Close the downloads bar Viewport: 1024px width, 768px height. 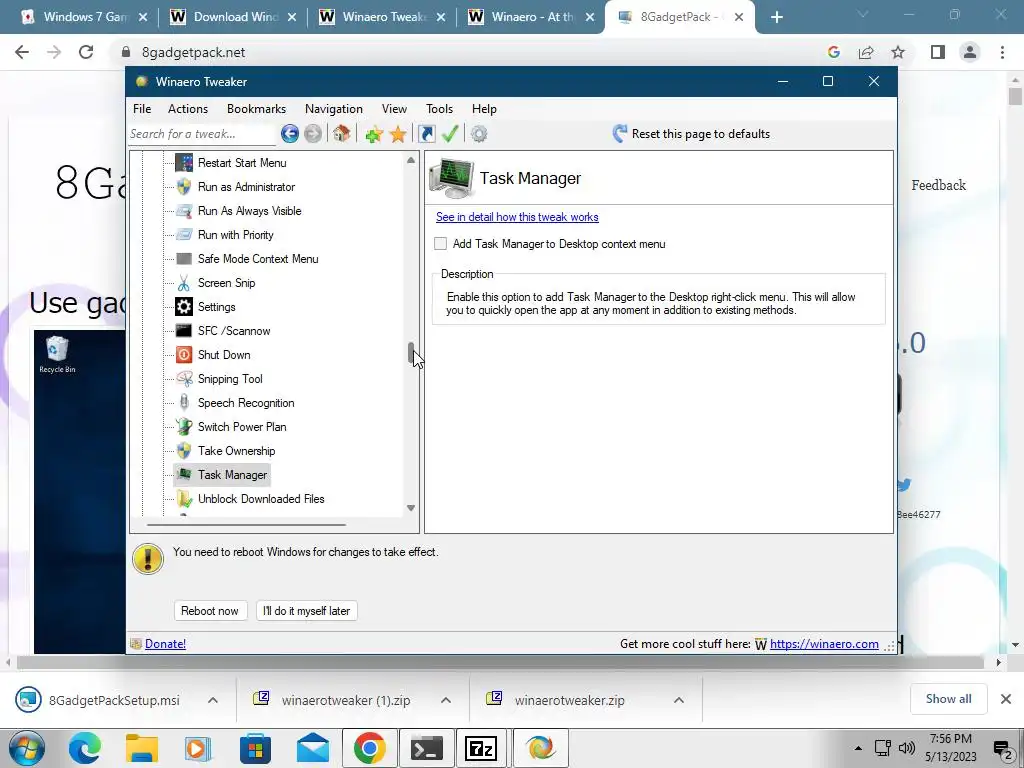point(1006,699)
